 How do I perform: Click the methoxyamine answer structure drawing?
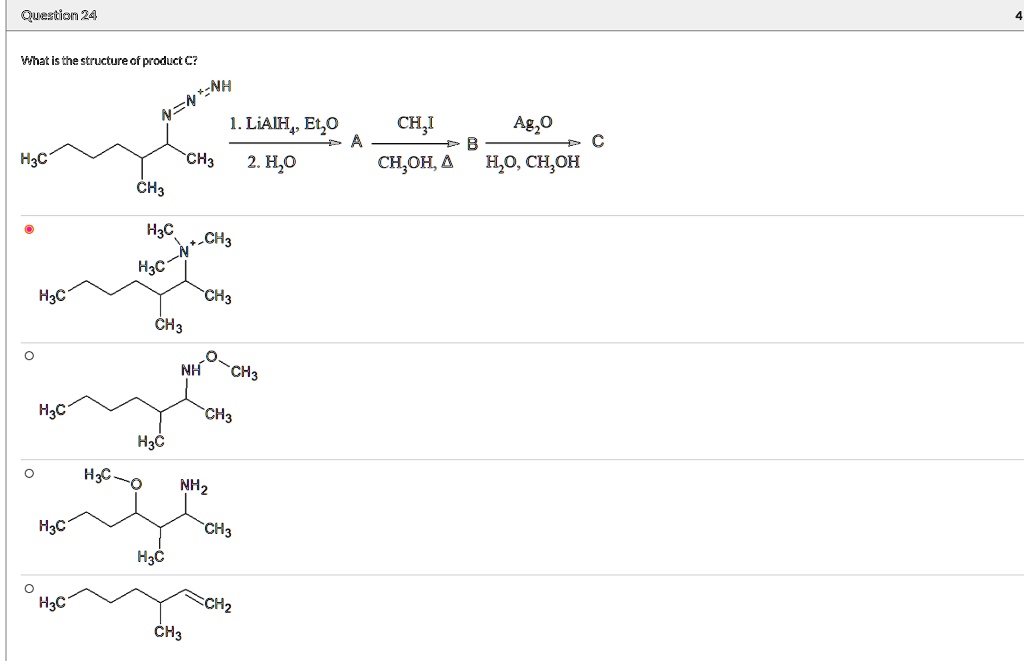coord(150,400)
